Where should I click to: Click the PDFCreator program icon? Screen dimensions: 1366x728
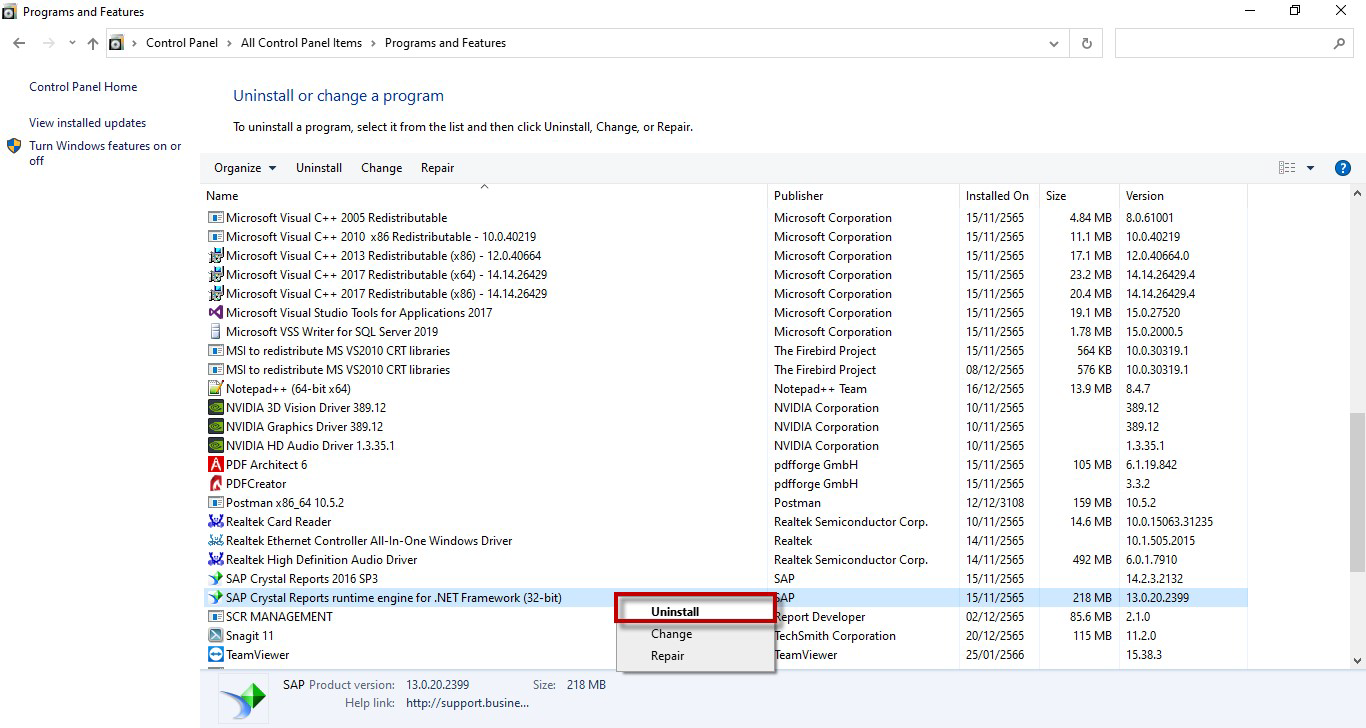pyautogui.click(x=215, y=484)
